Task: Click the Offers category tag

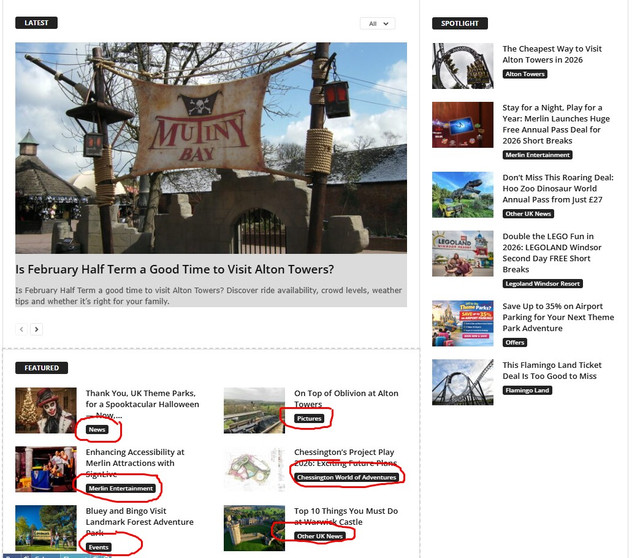Action: 515,342
